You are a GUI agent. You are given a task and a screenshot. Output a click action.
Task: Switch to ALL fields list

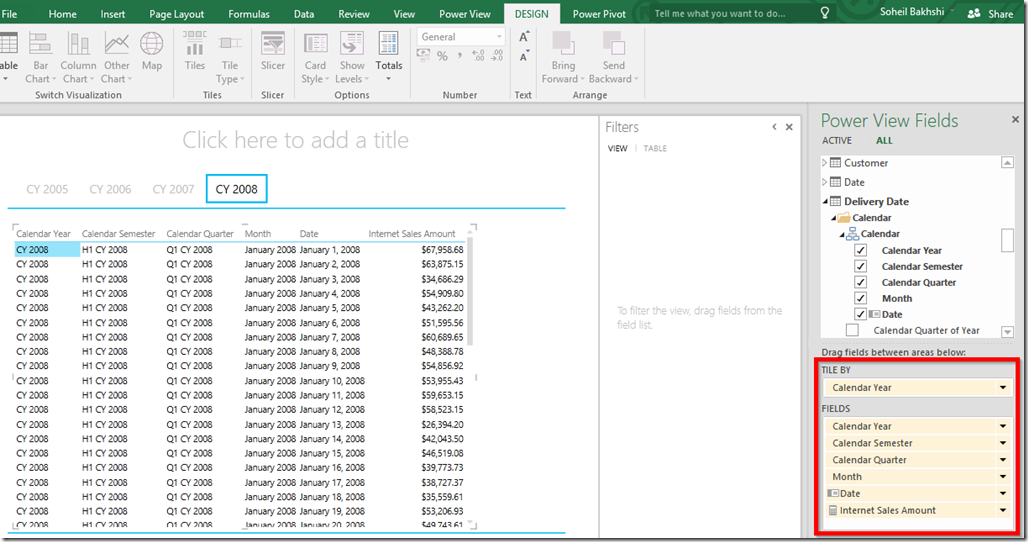(884, 140)
